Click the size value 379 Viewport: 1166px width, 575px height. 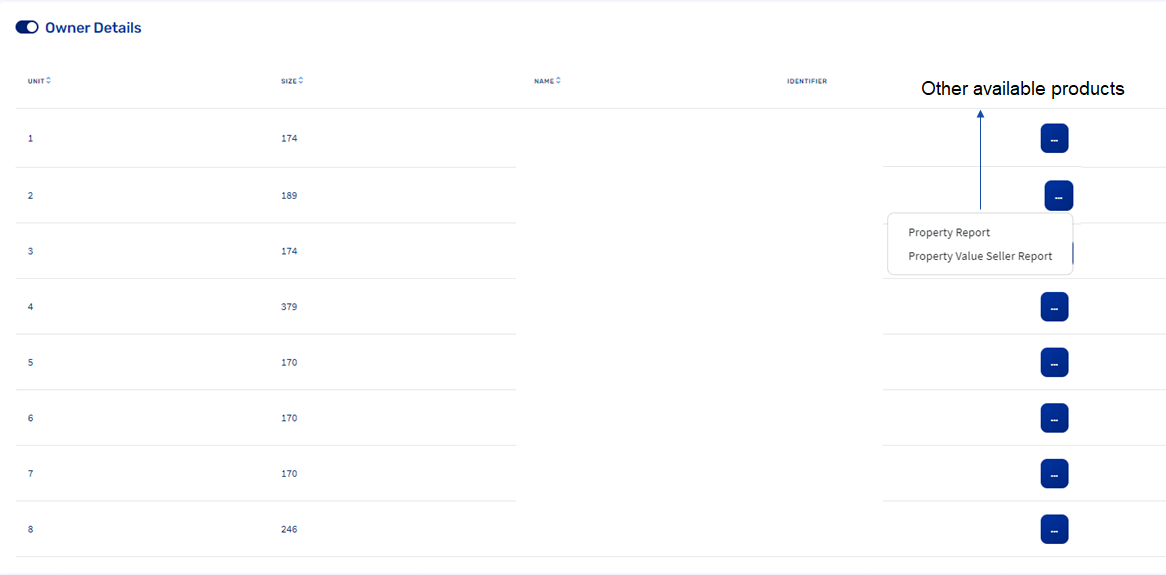coord(289,307)
